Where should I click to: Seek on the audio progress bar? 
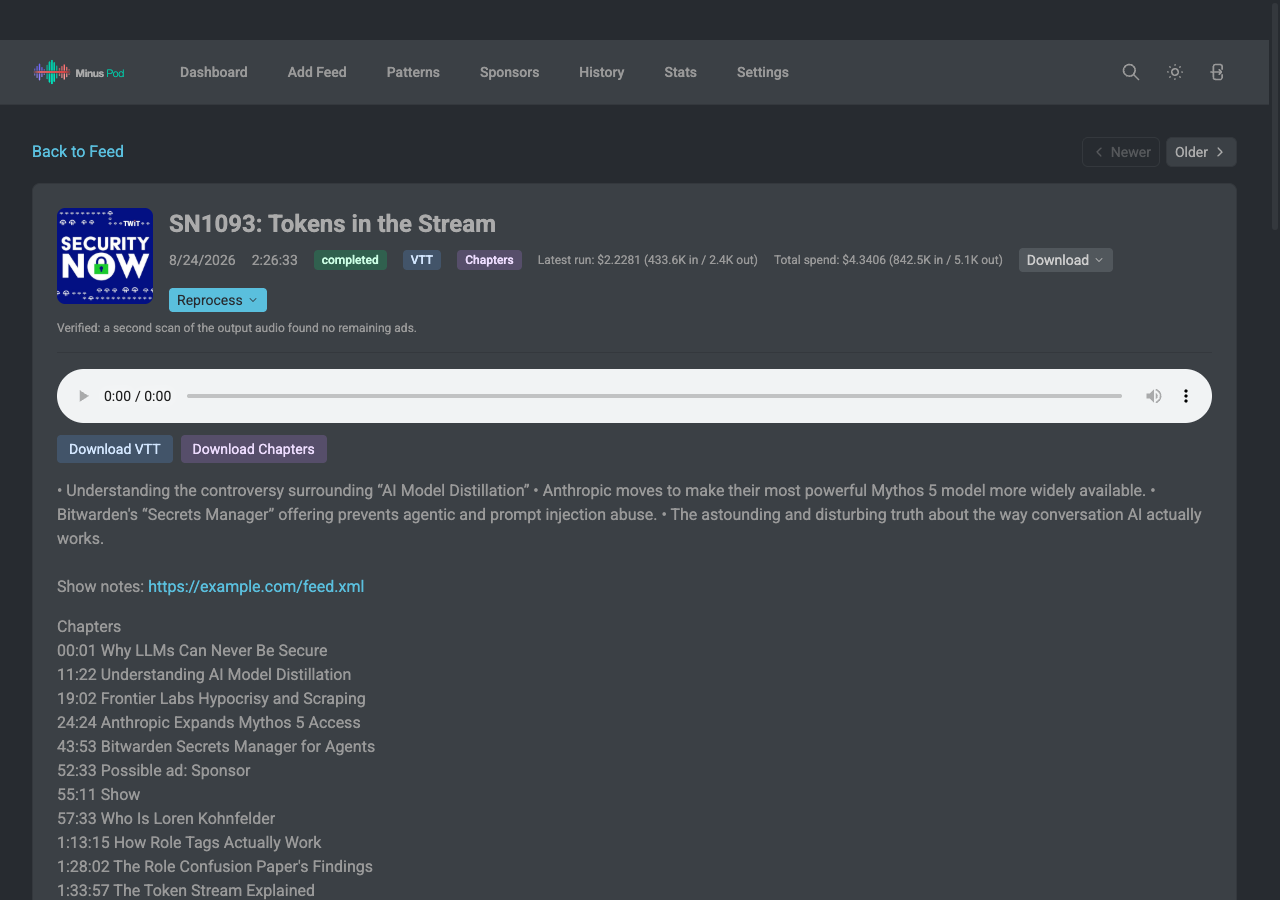[654, 396]
